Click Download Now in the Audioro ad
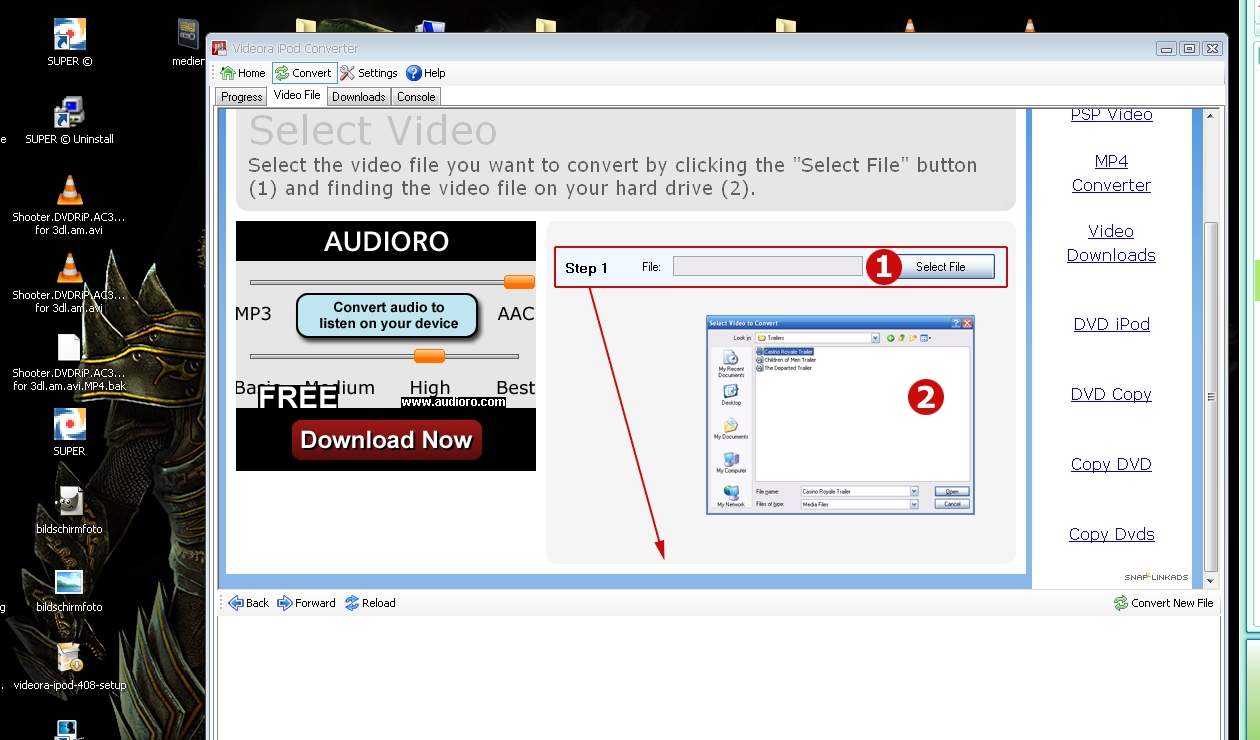This screenshot has height=740, width=1260. (386, 440)
